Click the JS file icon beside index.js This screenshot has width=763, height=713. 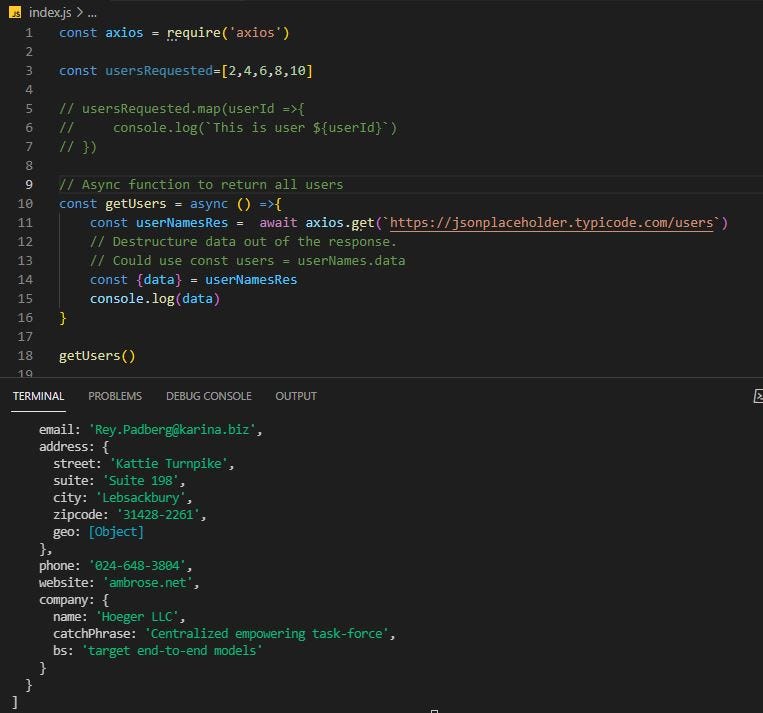tap(15, 13)
